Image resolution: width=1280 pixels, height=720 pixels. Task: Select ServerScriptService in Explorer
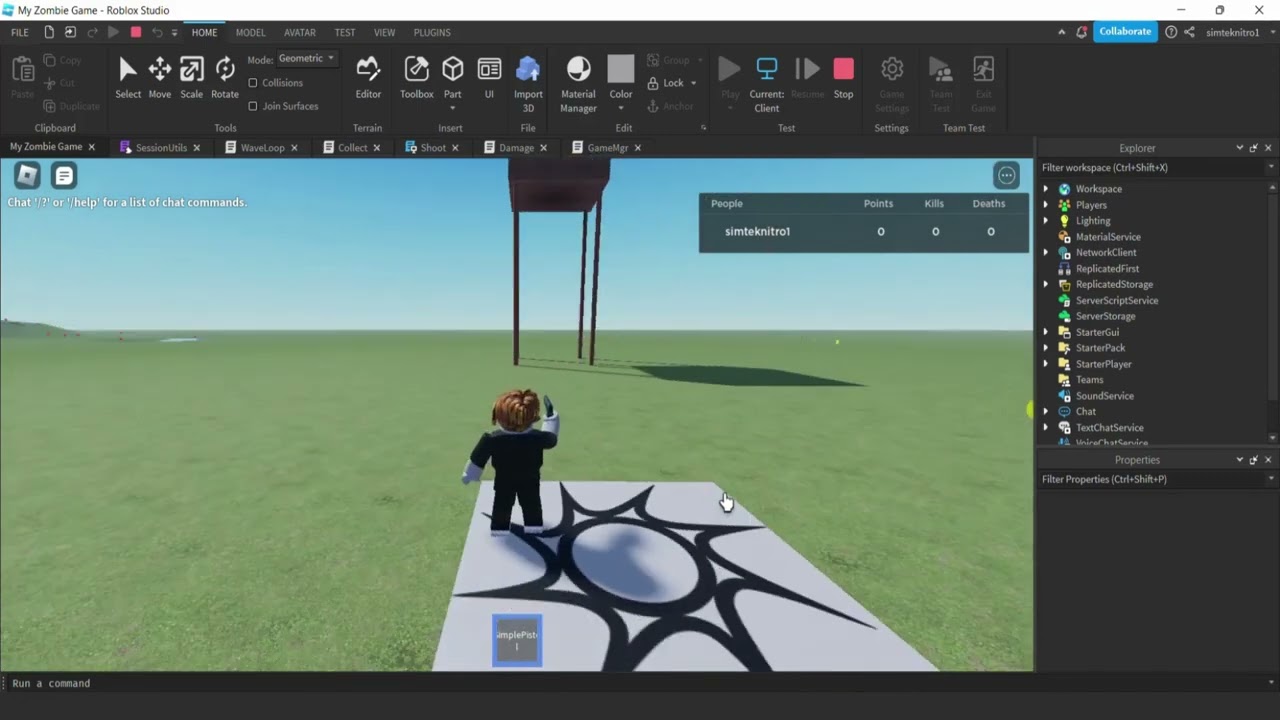tap(1117, 301)
